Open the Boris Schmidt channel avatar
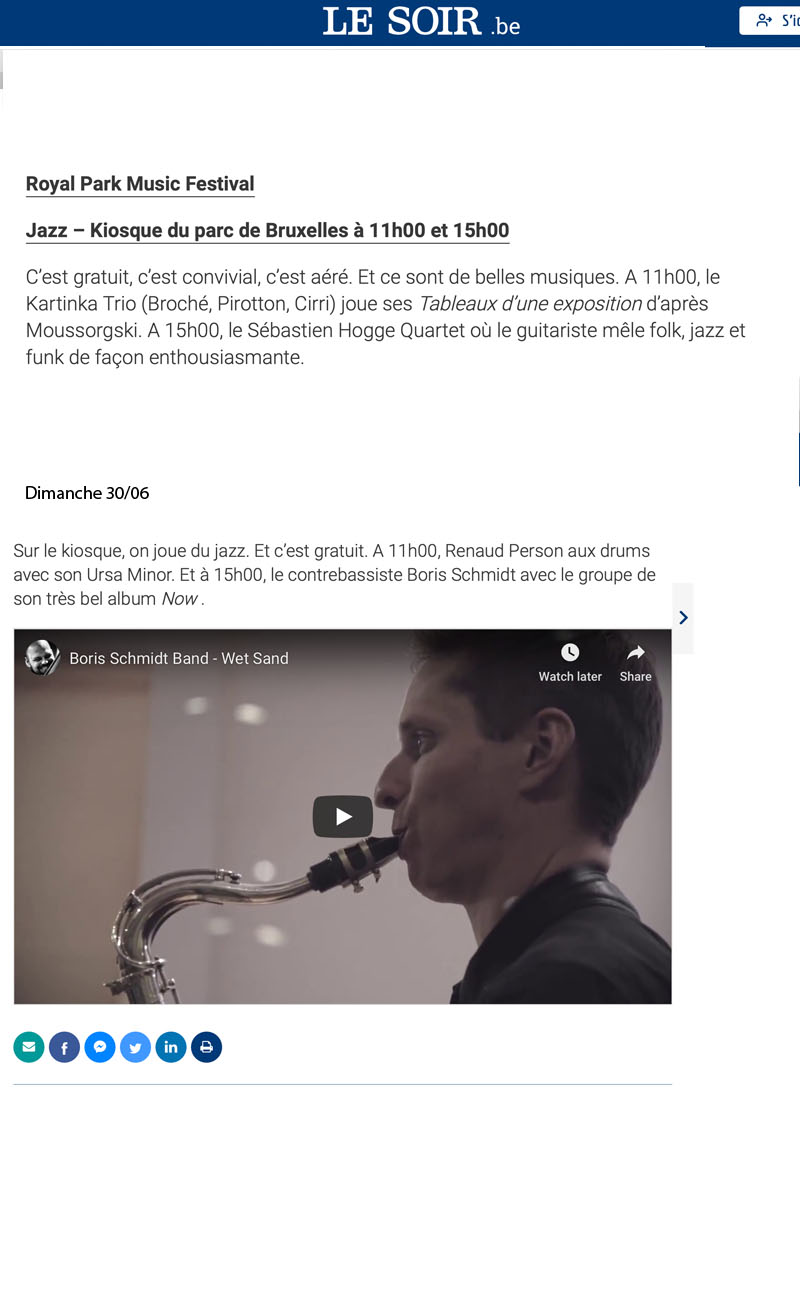800x1300 pixels. pos(42,658)
